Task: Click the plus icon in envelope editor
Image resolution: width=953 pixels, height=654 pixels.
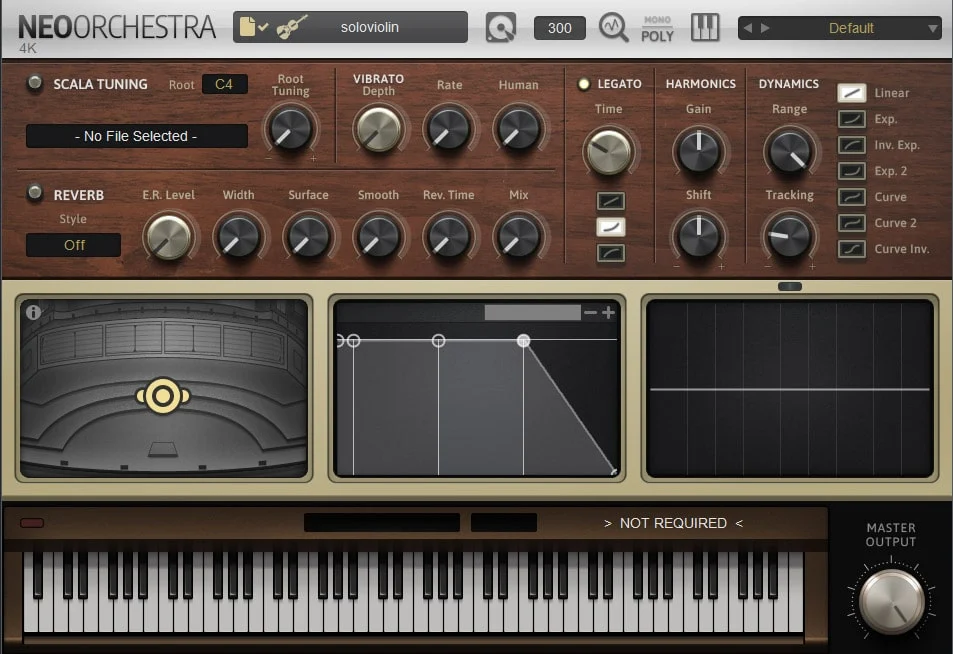Action: pos(608,313)
